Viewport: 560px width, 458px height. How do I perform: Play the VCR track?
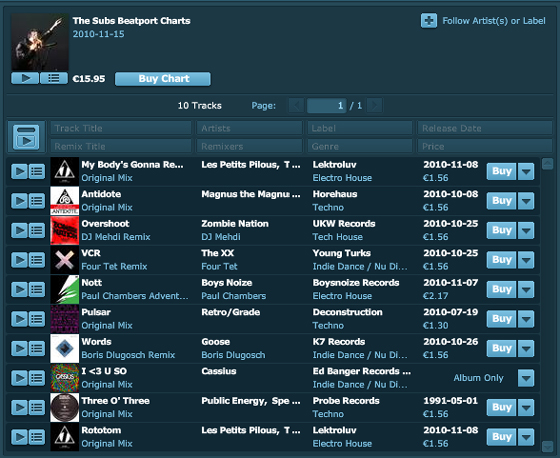20,260
